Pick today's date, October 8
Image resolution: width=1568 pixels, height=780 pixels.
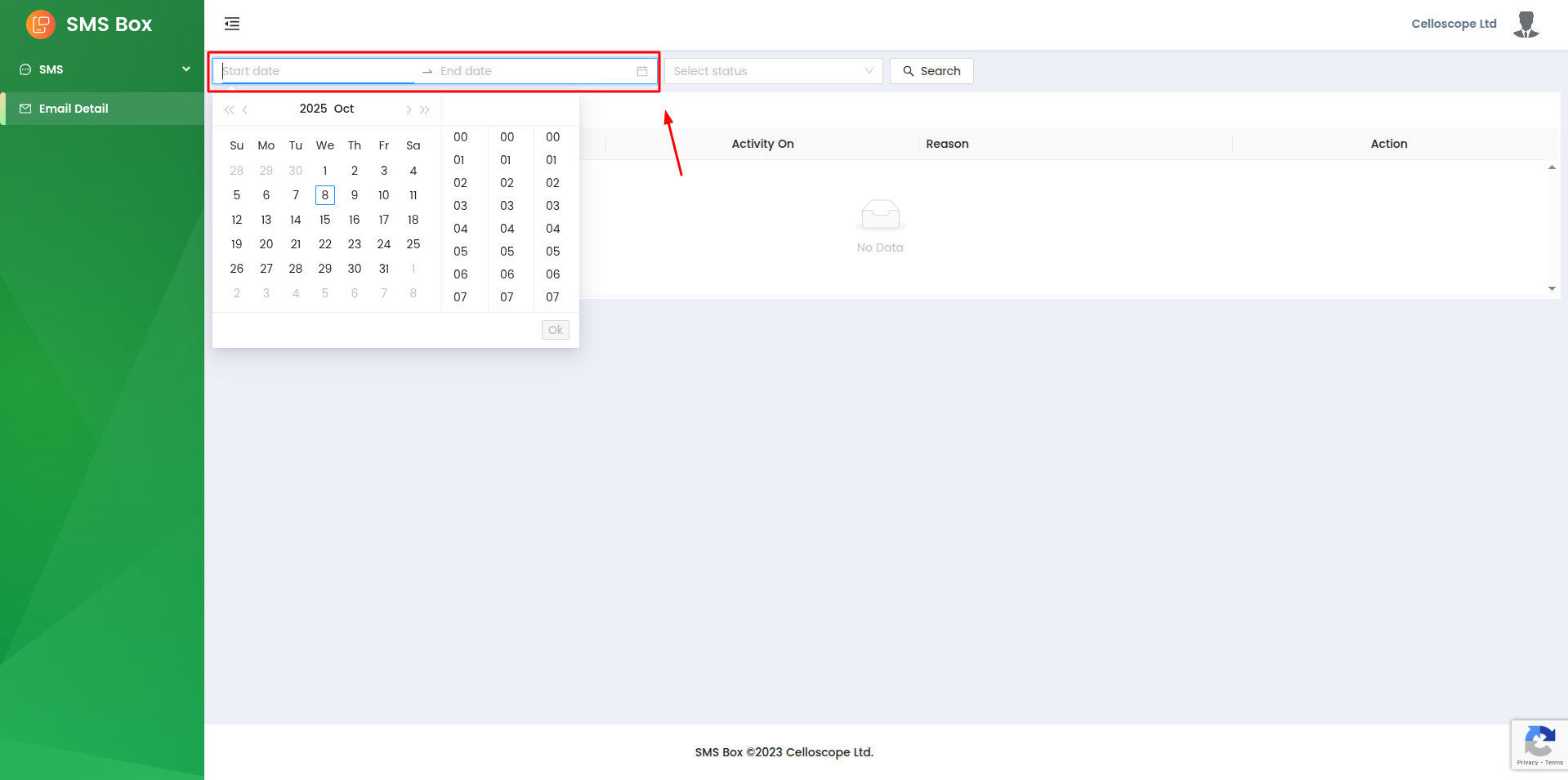325,195
